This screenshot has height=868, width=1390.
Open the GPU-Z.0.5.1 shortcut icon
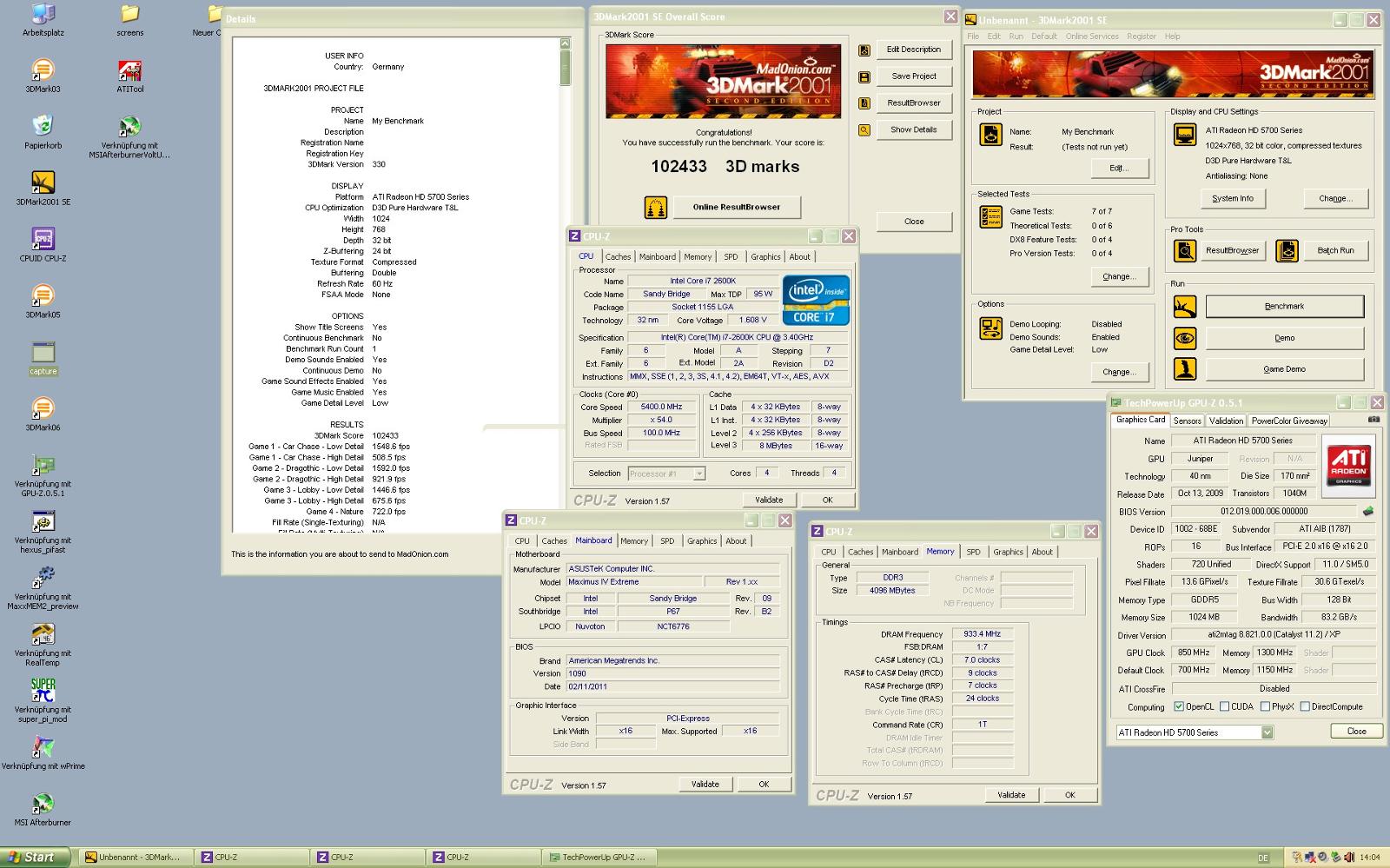(43, 466)
